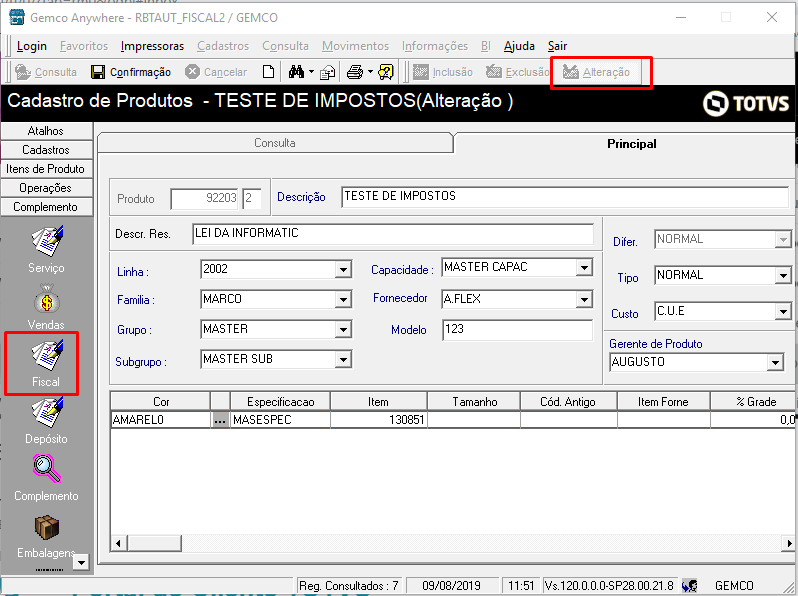Click the Reg. Consultados status entry
This screenshot has height=596, width=798.
point(349,586)
